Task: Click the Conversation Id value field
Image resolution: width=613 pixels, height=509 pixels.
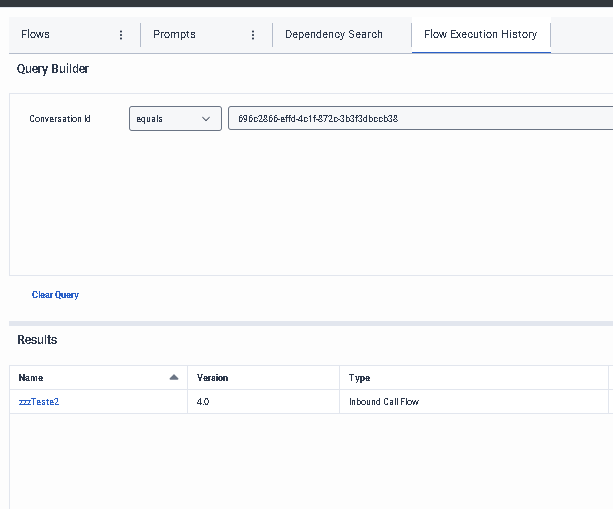Action: coord(420,119)
